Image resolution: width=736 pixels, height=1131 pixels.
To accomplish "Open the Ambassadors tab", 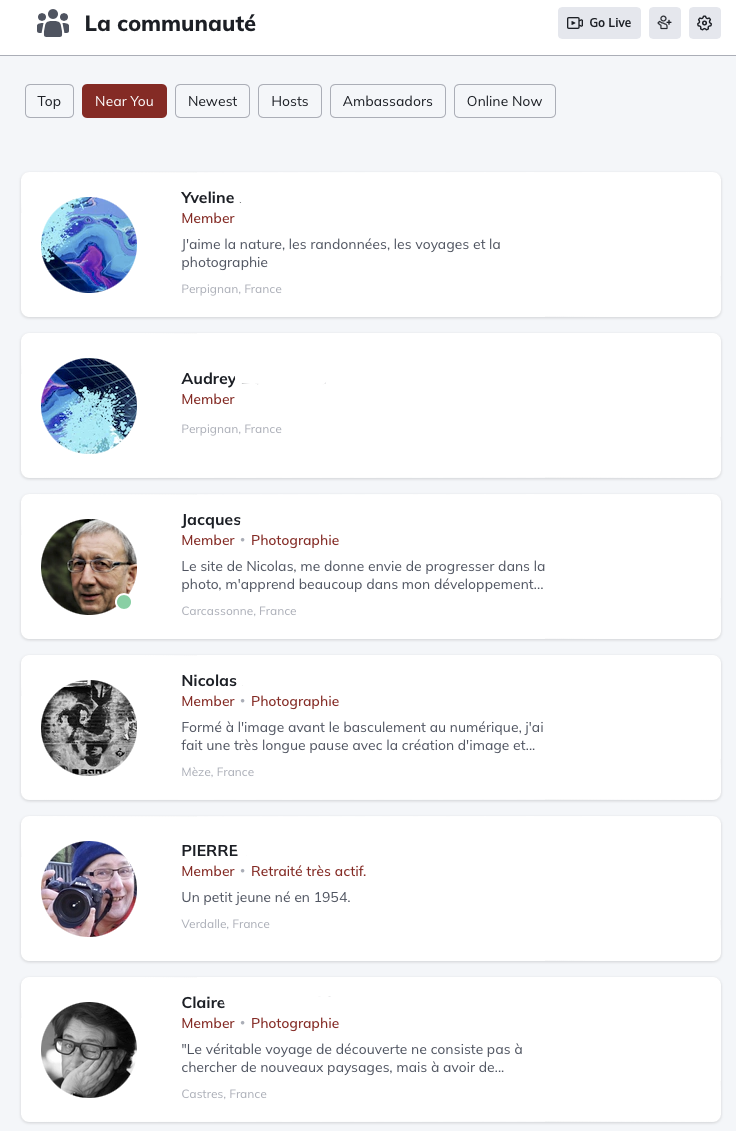I will click(x=387, y=101).
